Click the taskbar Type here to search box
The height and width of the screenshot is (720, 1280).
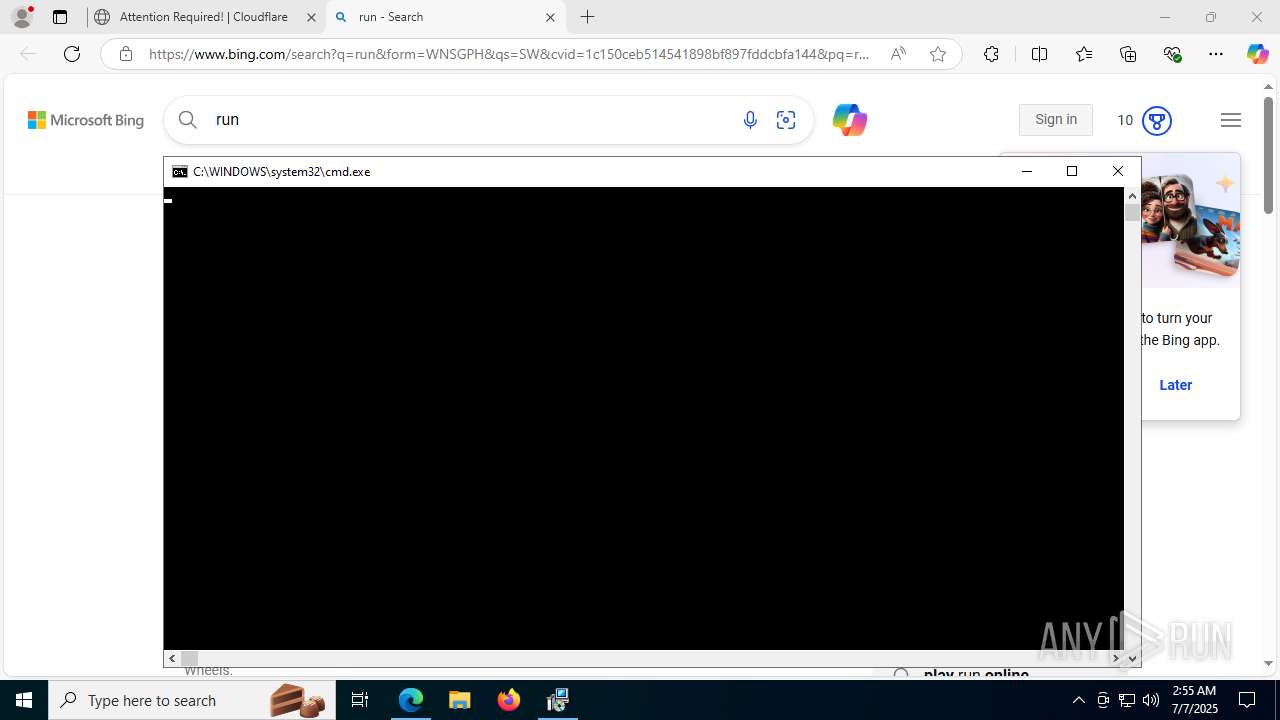click(x=192, y=700)
